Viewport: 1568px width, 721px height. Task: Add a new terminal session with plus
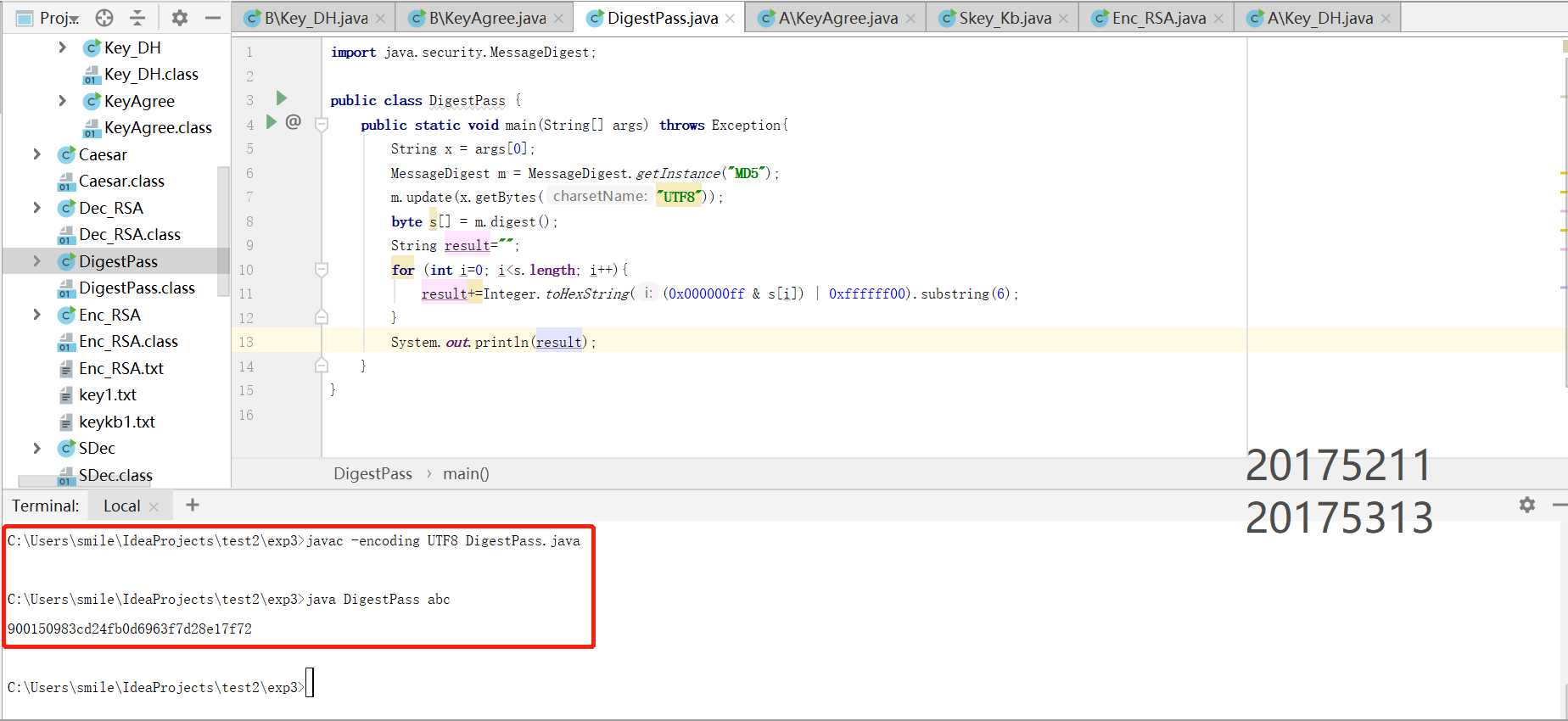[x=193, y=505]
